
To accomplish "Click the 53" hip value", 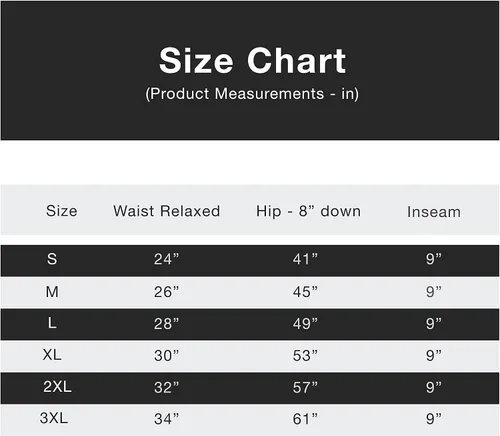I will point(305,356).
